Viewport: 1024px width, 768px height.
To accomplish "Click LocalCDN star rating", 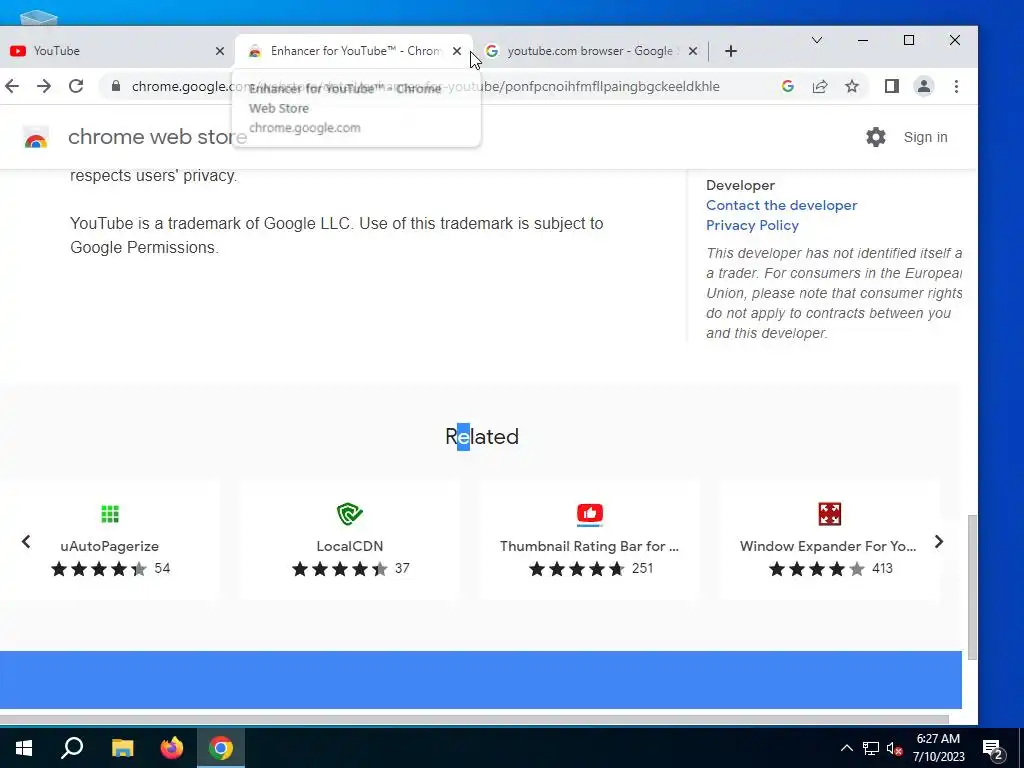I will pyautogui.click(x=340, y=569).
